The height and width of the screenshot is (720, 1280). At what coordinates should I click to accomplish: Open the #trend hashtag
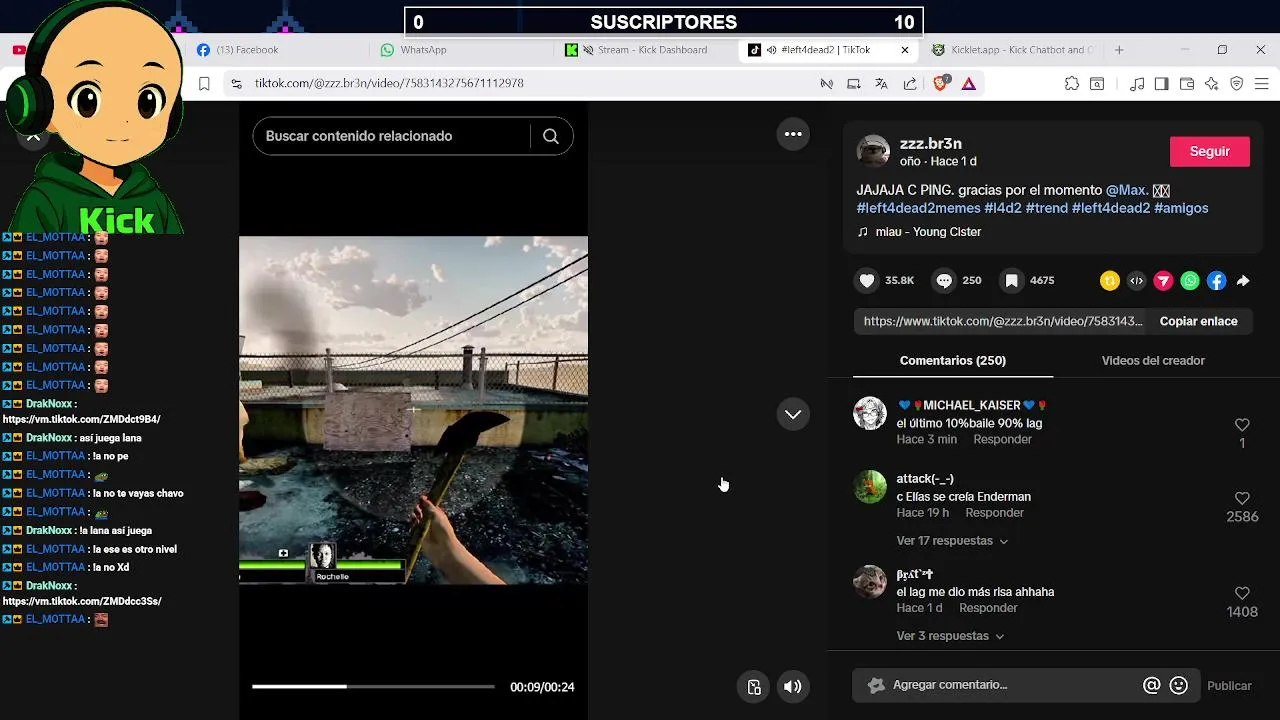tap(1047, 208)
